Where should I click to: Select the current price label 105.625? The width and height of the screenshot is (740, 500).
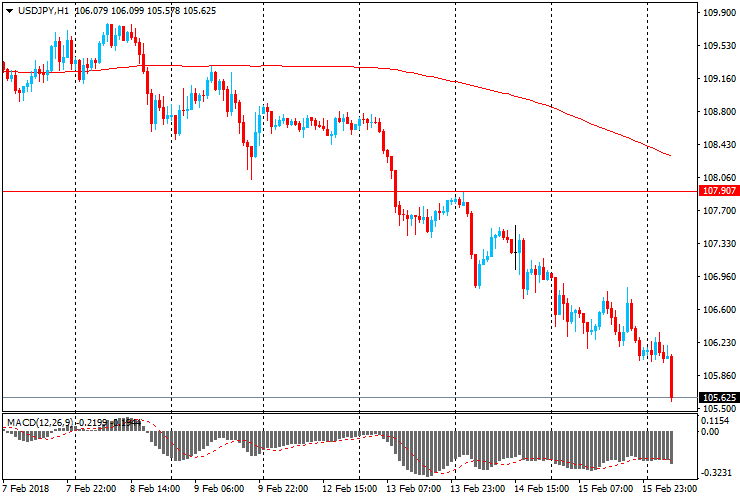click(x=719, y=398)
